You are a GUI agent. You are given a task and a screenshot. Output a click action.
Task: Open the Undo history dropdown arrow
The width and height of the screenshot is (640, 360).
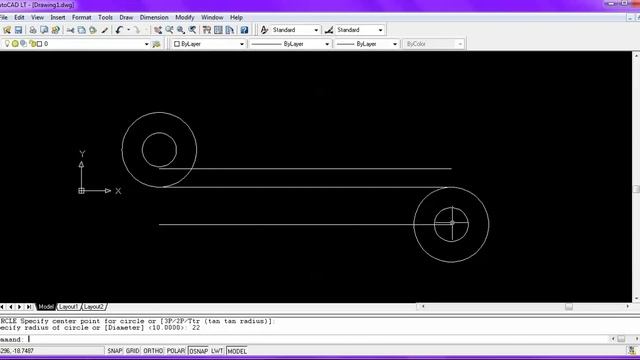pyautogui.click(x=128, y=30)
